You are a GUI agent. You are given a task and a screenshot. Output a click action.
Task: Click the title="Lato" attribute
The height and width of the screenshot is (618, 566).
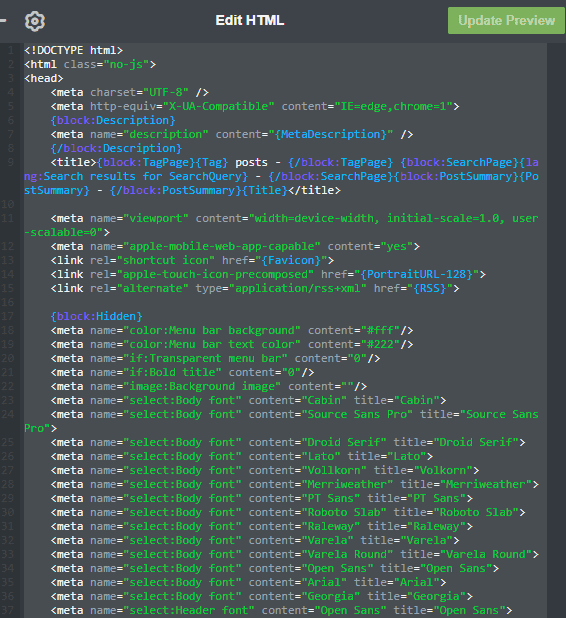point(387,456)
